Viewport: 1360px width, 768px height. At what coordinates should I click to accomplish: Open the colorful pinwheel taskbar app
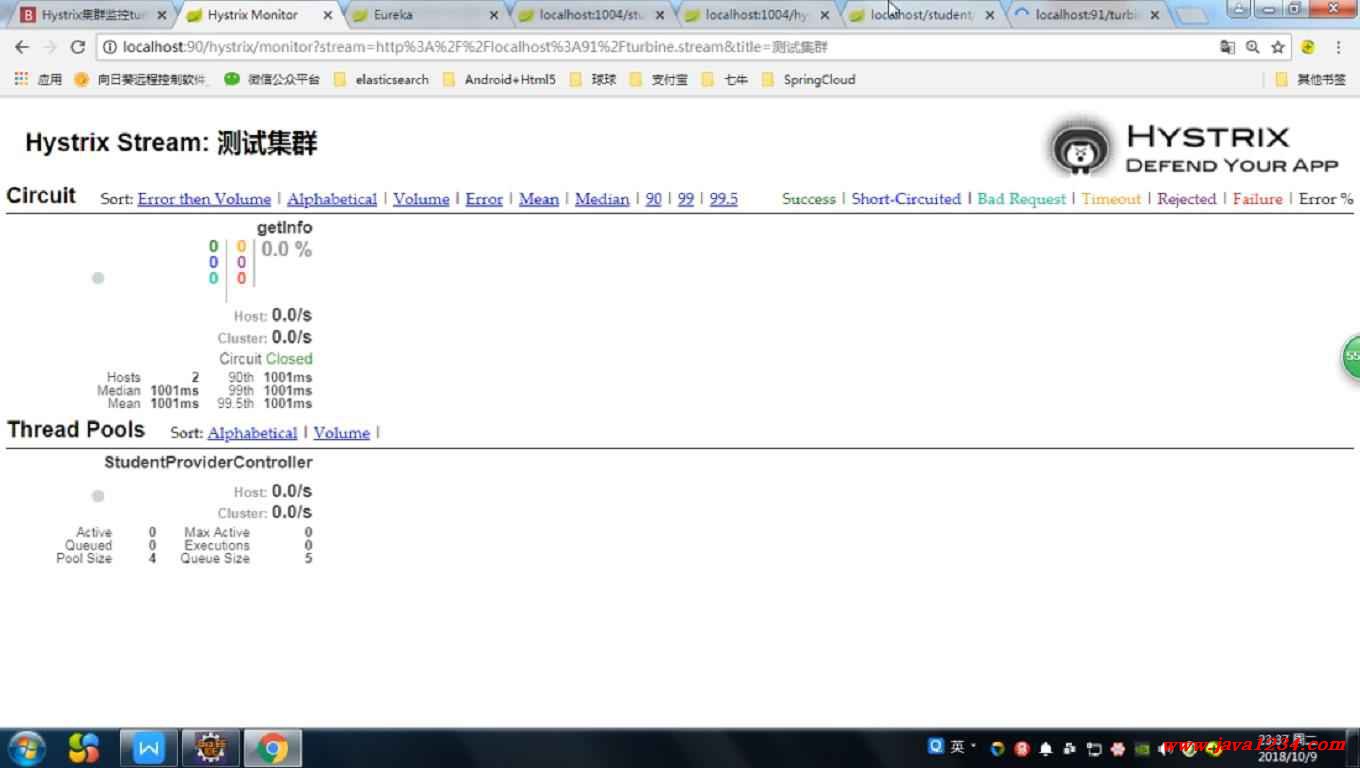(x=84, y=748)
